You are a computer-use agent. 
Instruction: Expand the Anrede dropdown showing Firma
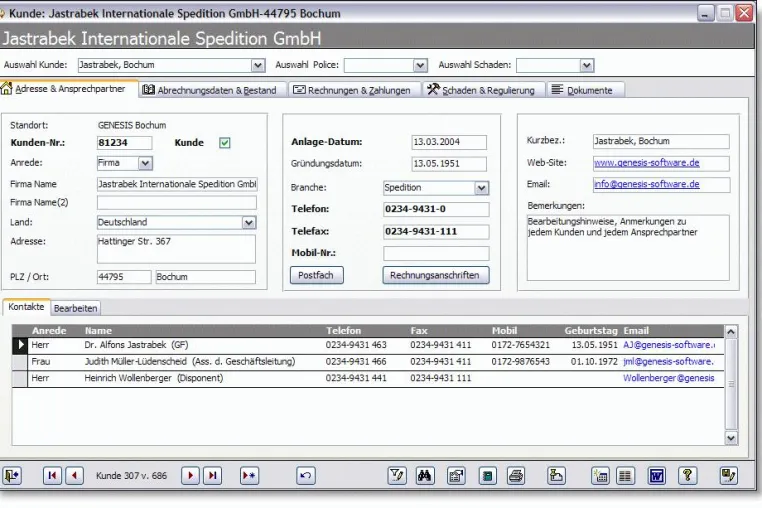point(145,163)
